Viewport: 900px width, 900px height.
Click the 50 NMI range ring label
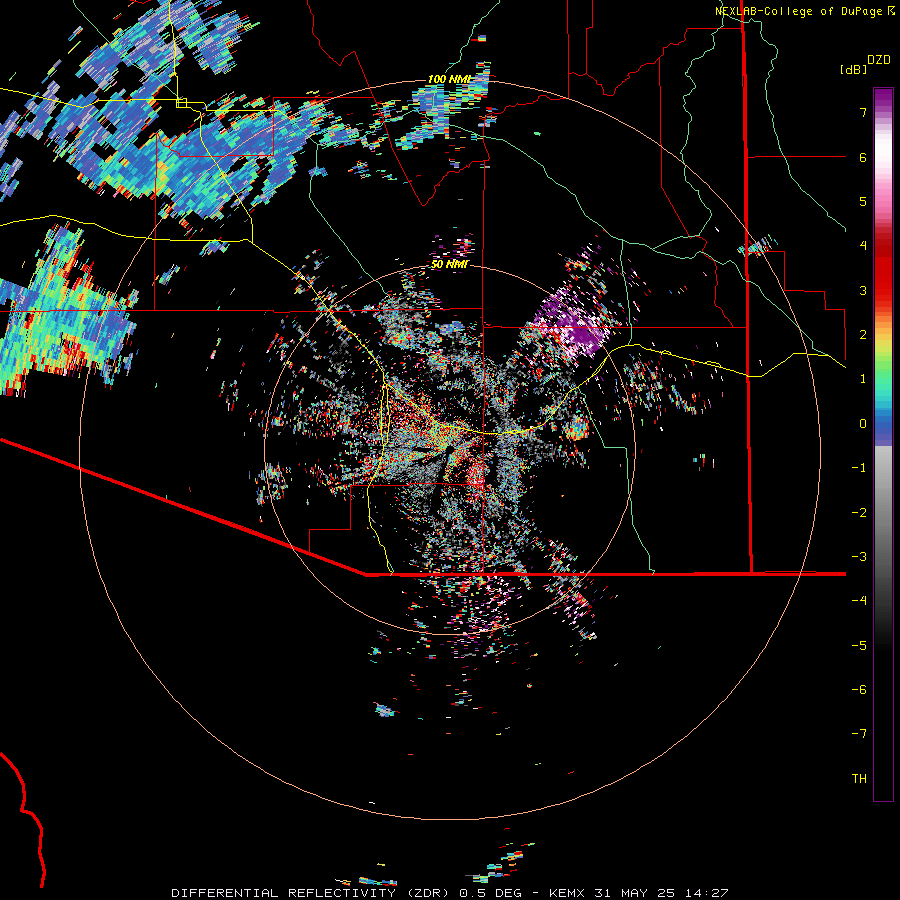(x=450, y=264)
